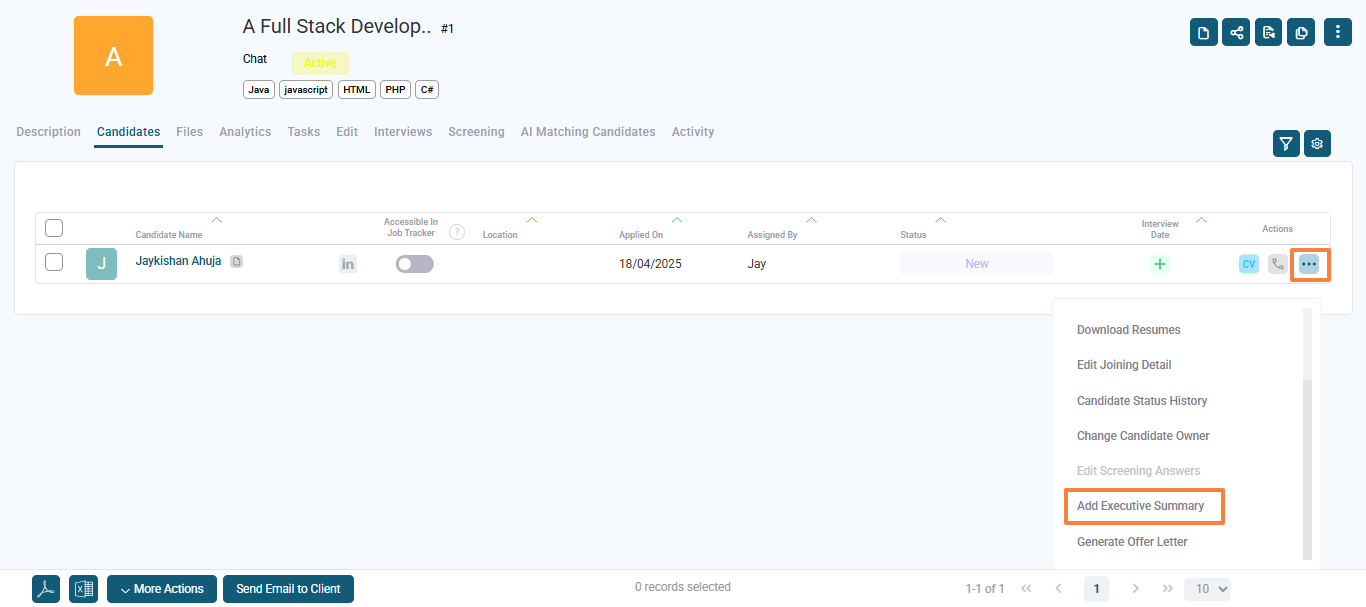The image size is (1366, 607).
Task: Switch to the Activity tab
Action: coord(693,132)
